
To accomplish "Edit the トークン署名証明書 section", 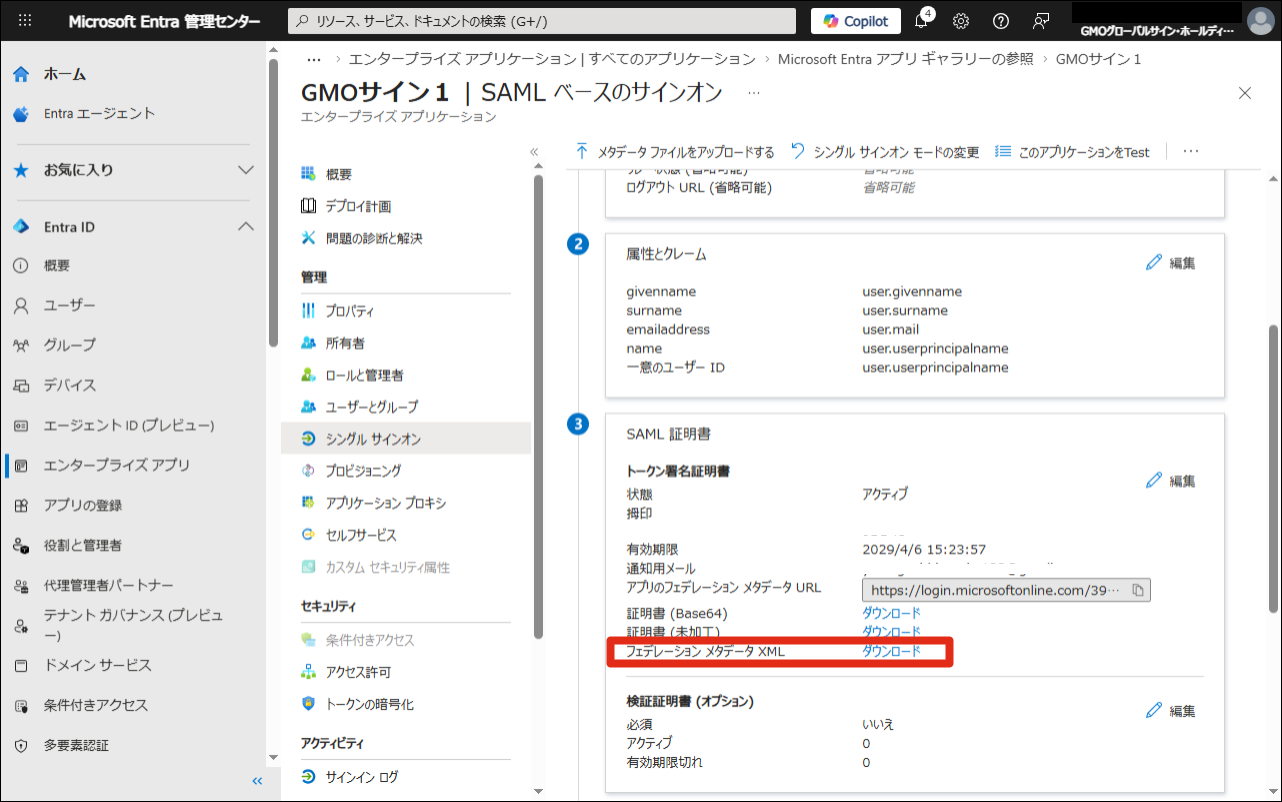I will coord(1171,481).
